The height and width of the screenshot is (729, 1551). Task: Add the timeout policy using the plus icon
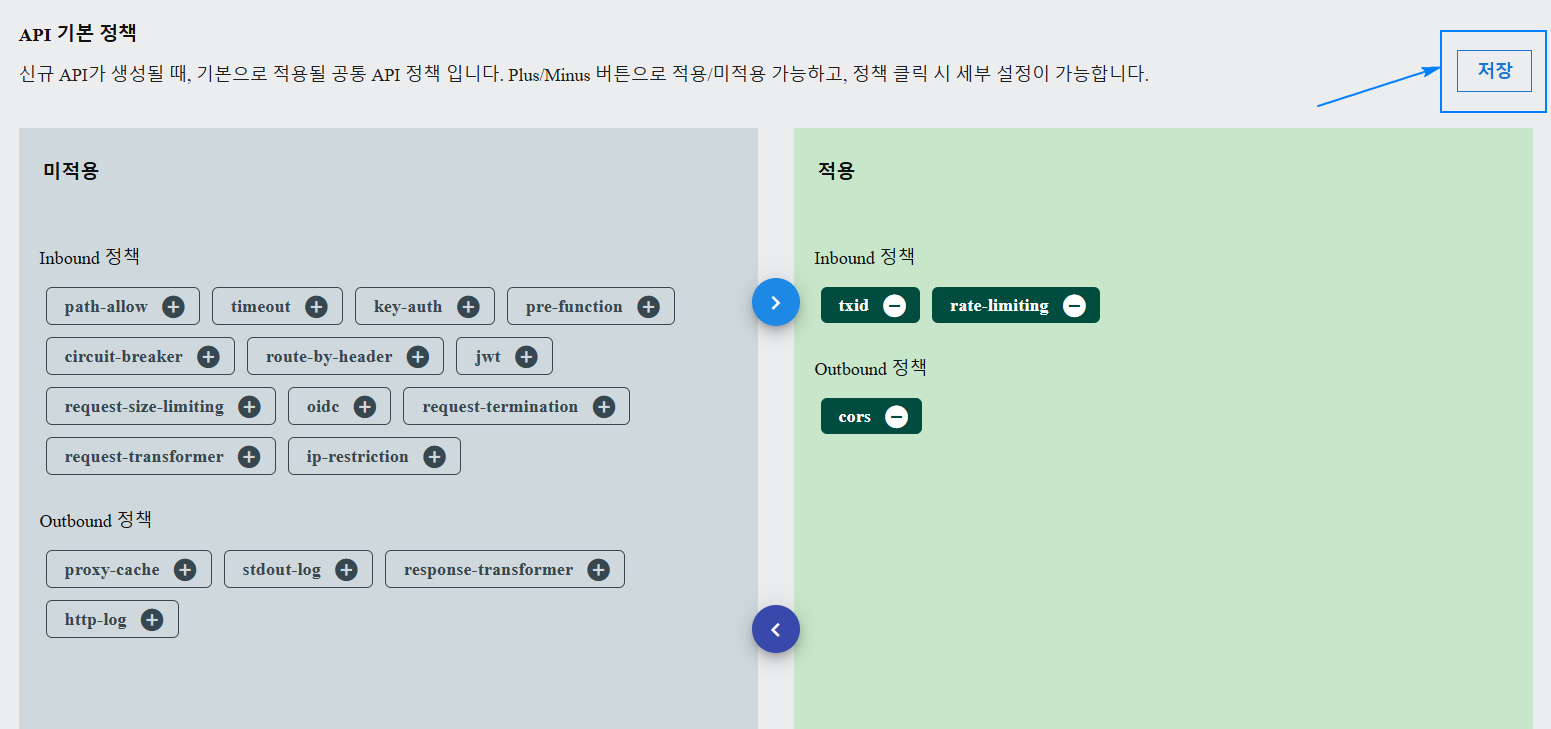click(318, 306)
